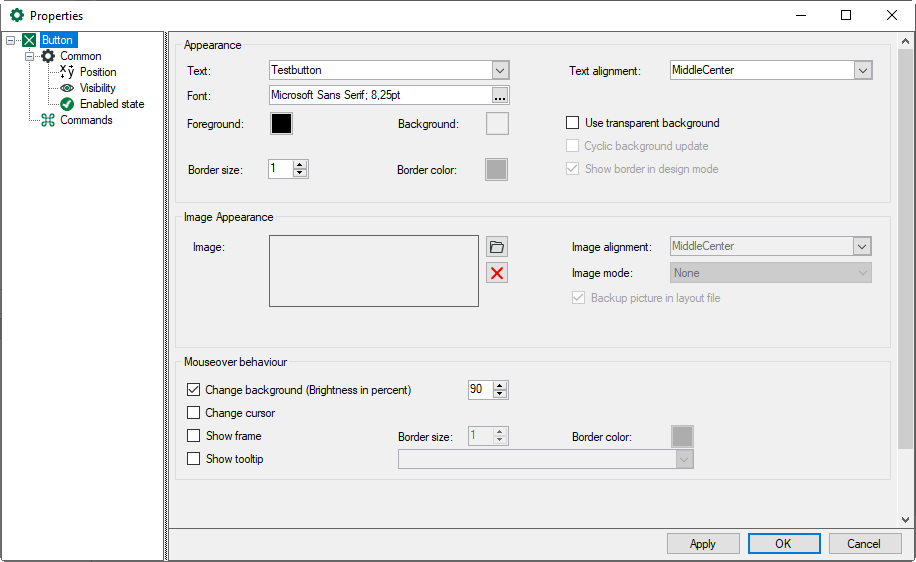Expand the Text combo box arrow
This screenshot has height=562, width=916.
[x=500, y=71]
